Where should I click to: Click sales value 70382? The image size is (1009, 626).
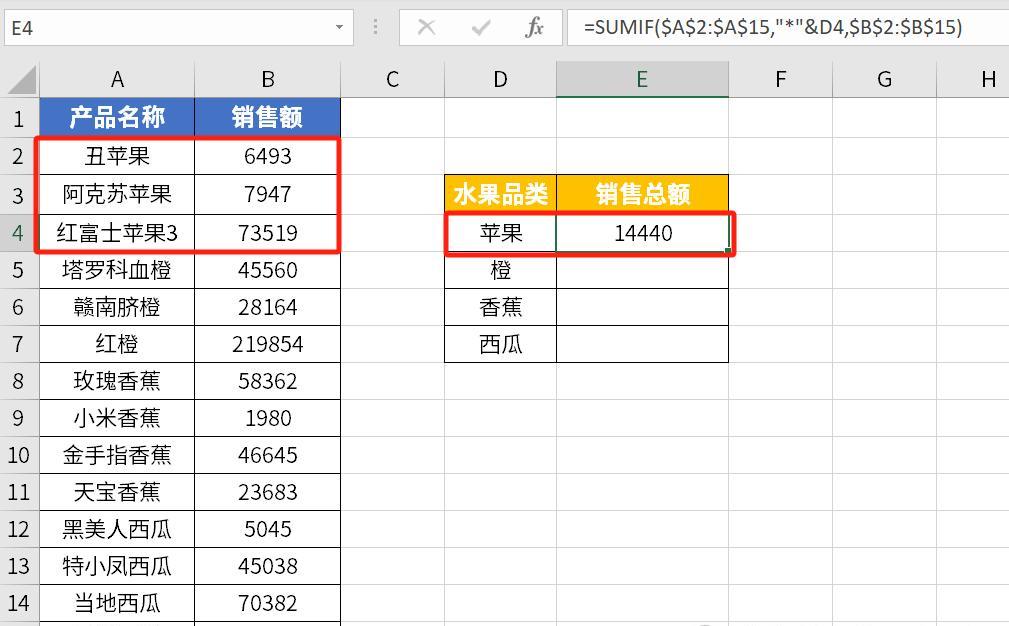pyautogui.click(x=267, y=603)
